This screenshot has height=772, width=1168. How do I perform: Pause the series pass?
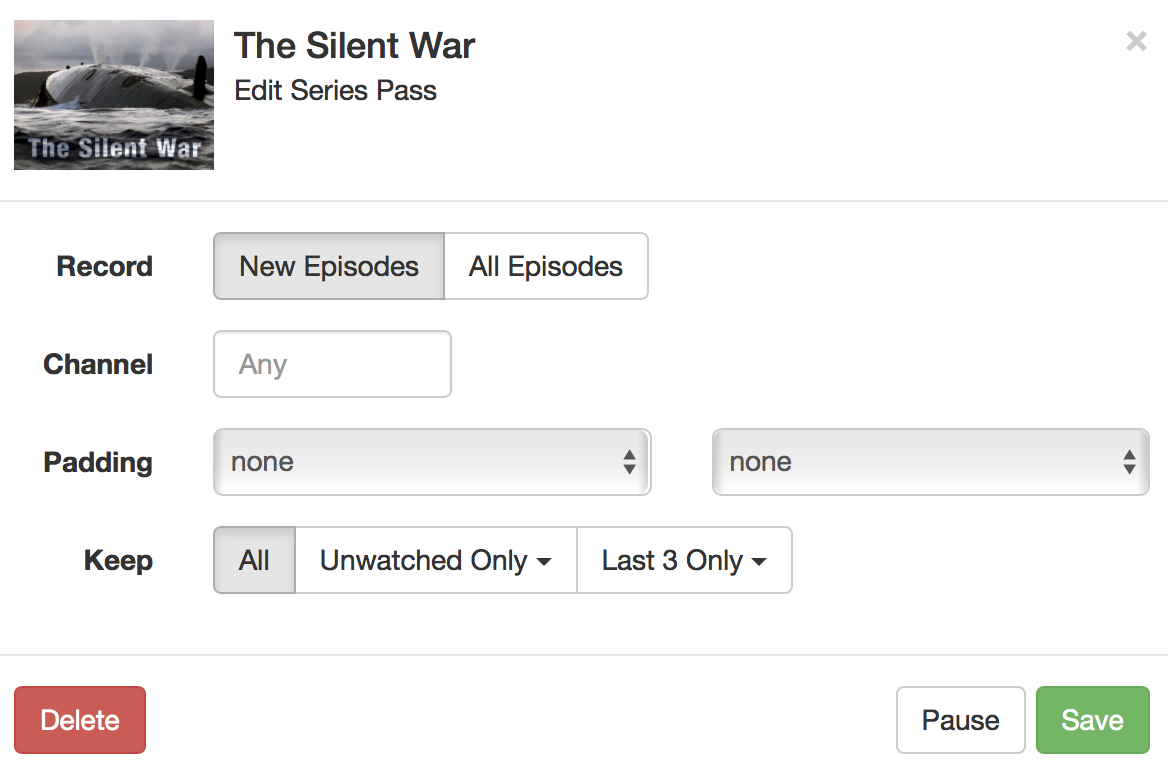(960, 720)
